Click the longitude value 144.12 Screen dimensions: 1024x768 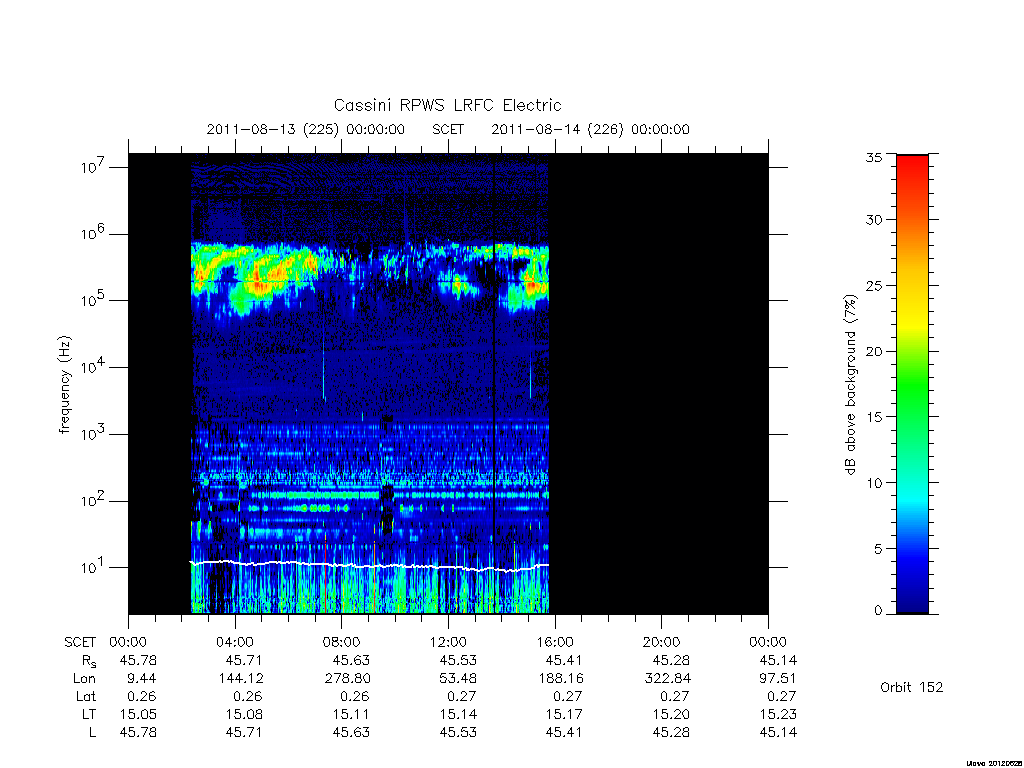[241, 679]
